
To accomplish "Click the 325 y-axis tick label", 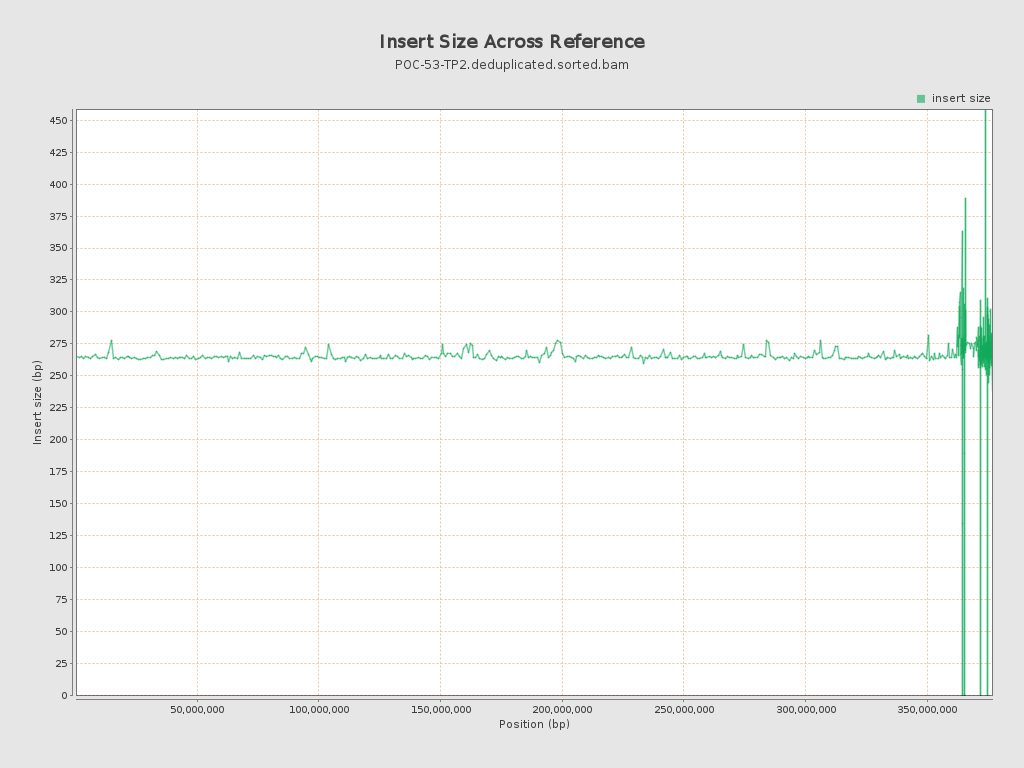I will click(x=58, y=280).
